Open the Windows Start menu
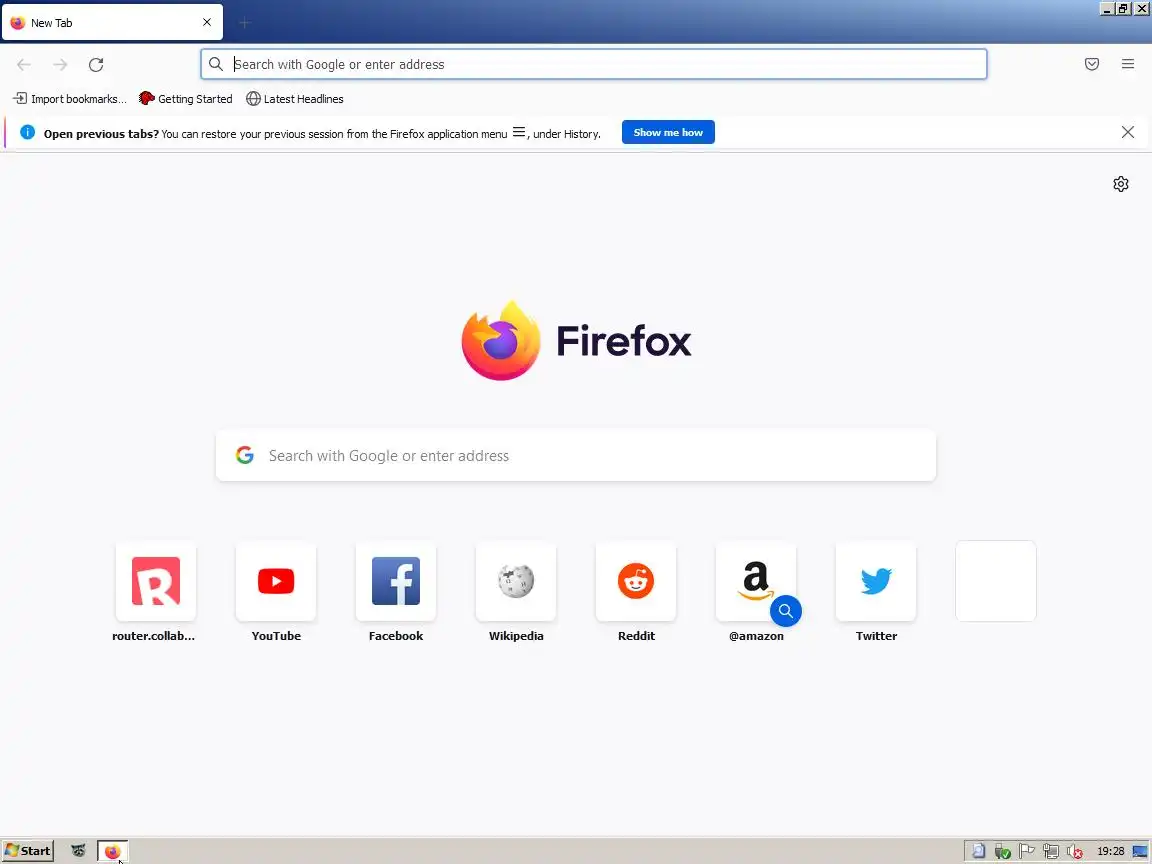The width and height of the screenshot is (1152, 864). click(28, 851)
